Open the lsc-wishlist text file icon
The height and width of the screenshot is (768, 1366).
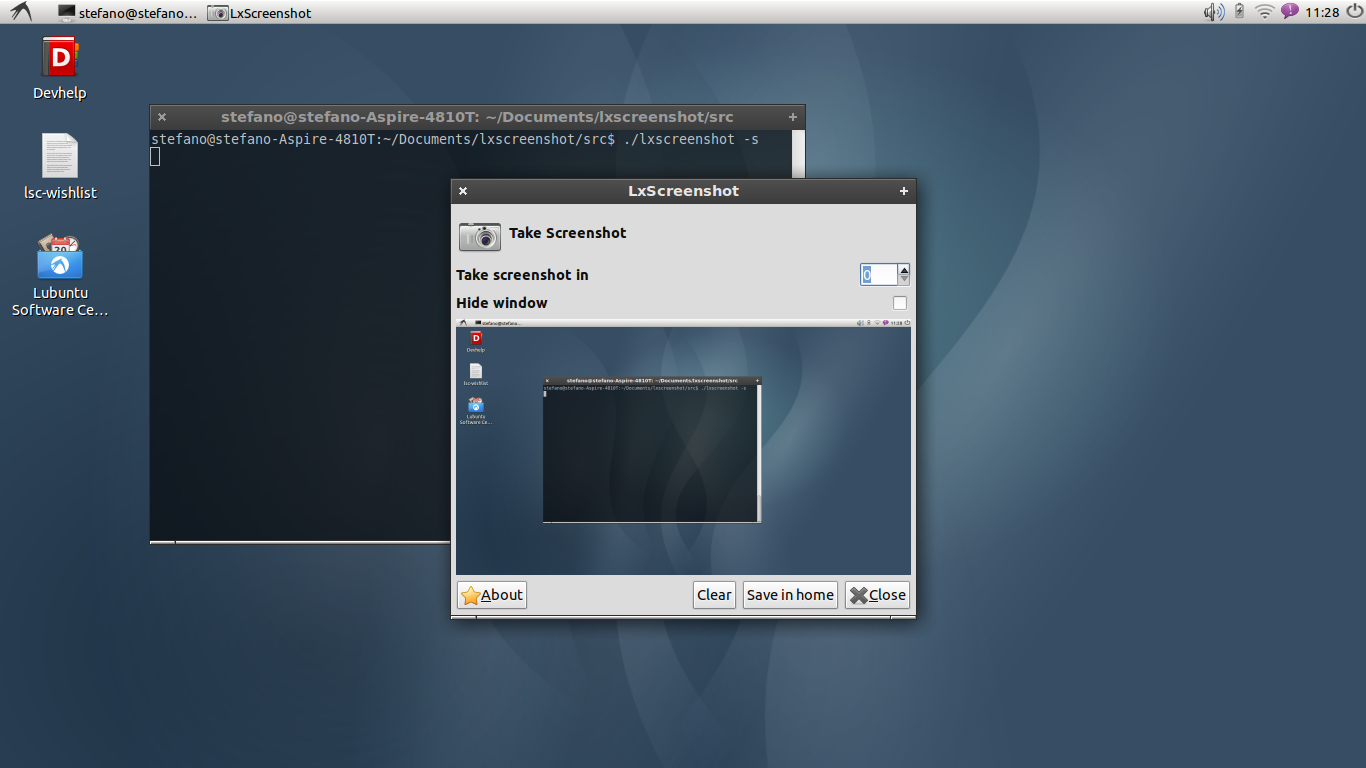click(60, 157)
